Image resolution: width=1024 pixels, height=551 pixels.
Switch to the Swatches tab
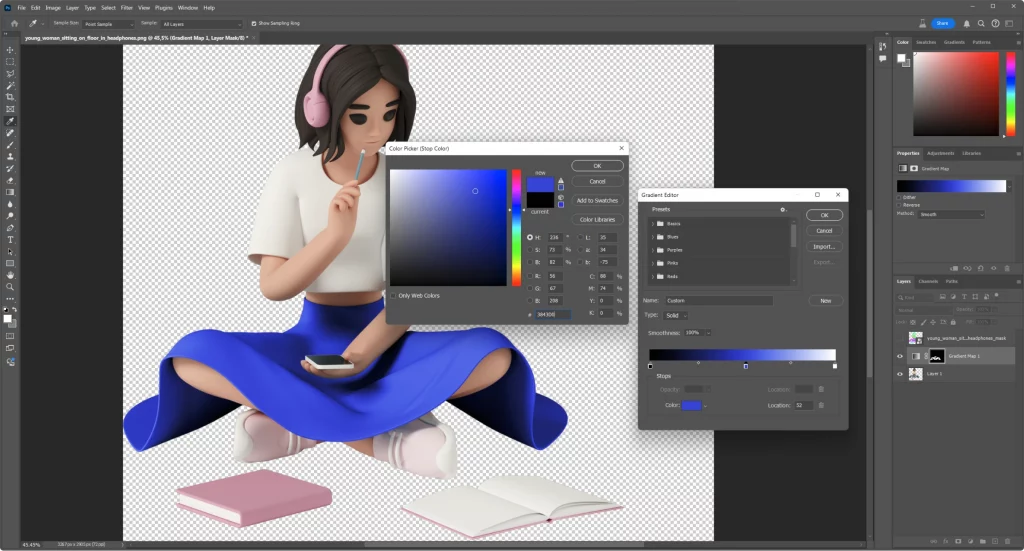[925, 42]
